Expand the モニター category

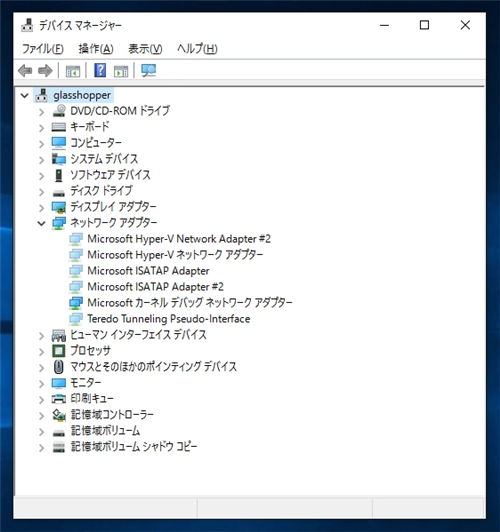pyautogui.click(x=41, y=384)
